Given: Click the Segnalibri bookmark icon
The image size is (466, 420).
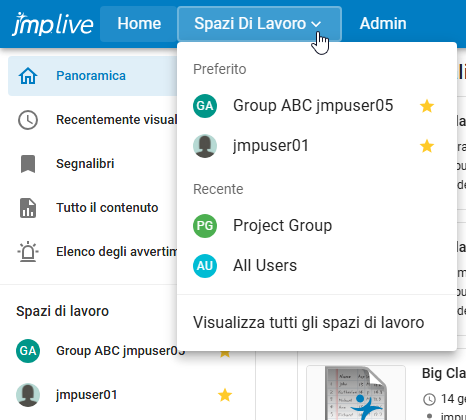Looking at the screenshot, I should pos(28,164).
